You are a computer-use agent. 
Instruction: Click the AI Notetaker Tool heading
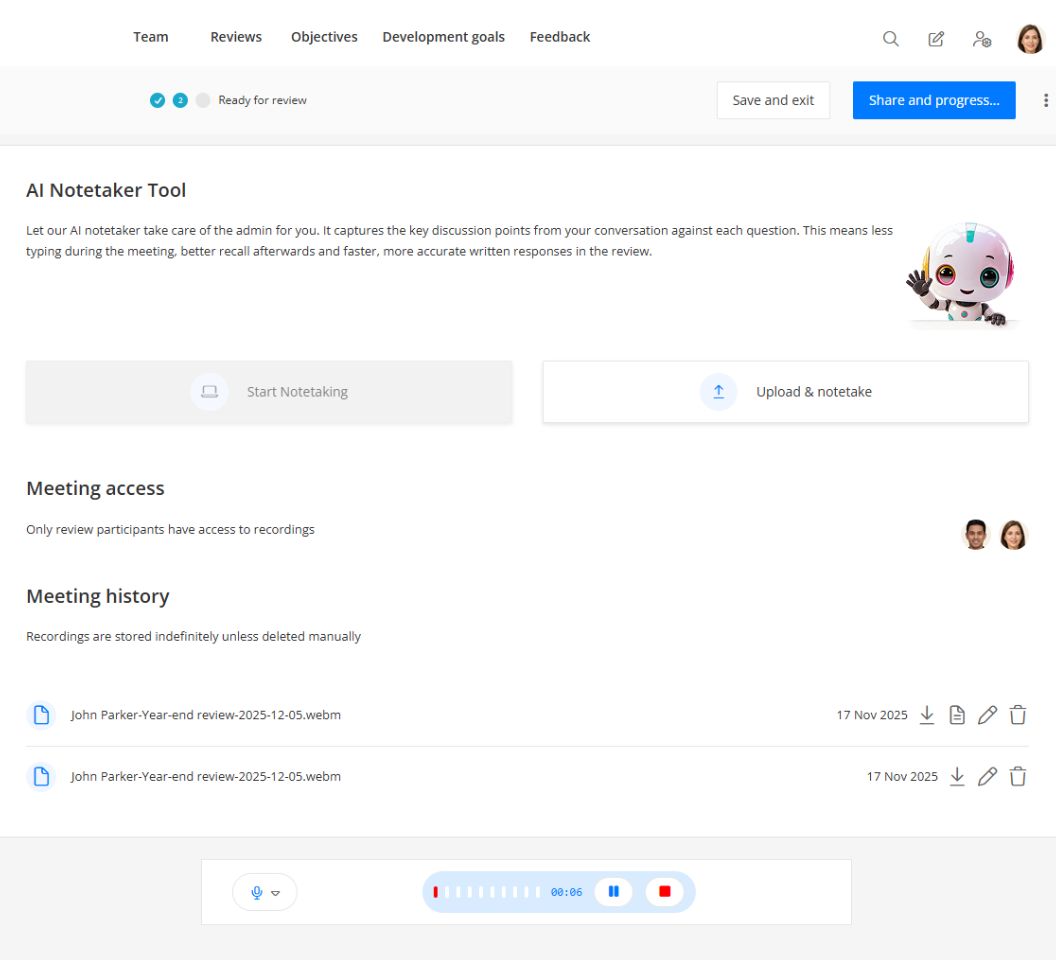[106, 190]
